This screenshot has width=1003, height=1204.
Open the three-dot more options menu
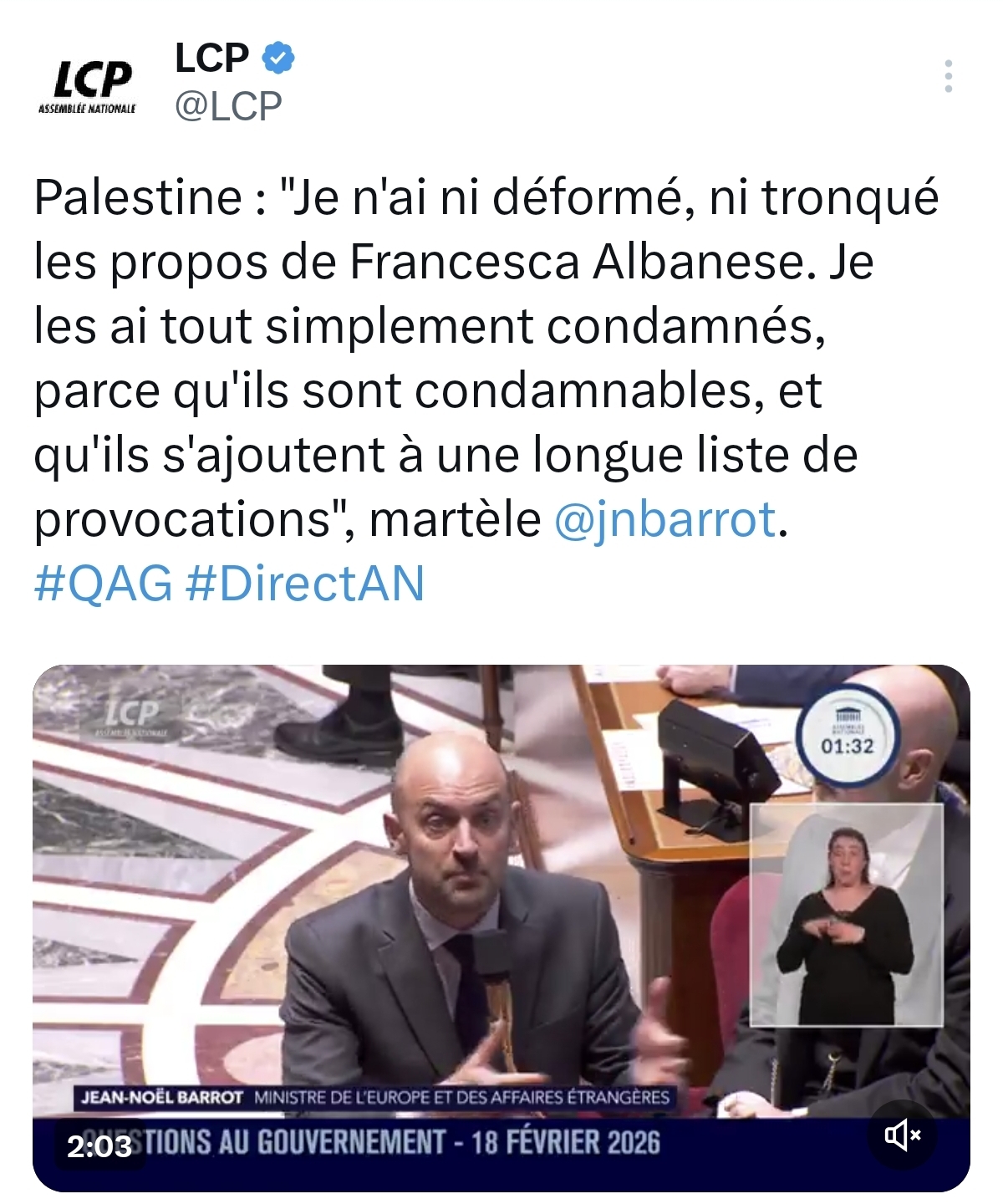[948, 76]
